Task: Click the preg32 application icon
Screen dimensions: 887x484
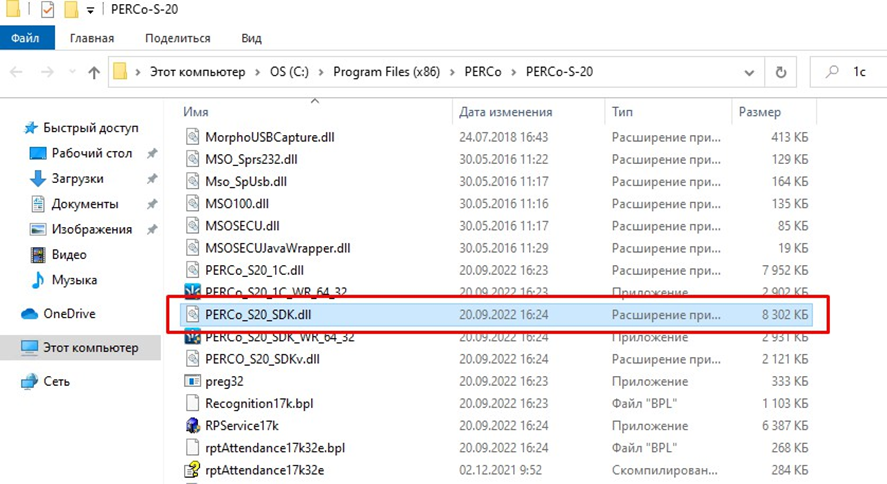Action: [x=194, y=381]
